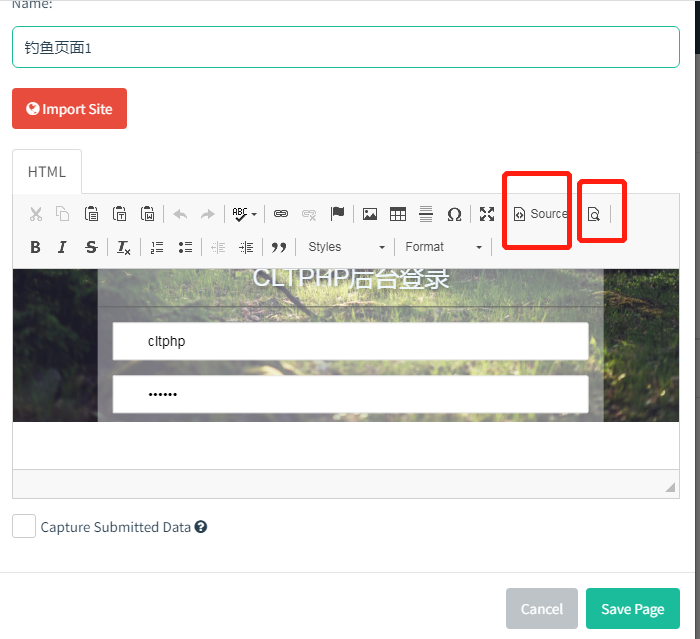Click the Decrease Indent icon
Viewport: 700px width, 639px height.
[218, 247]
